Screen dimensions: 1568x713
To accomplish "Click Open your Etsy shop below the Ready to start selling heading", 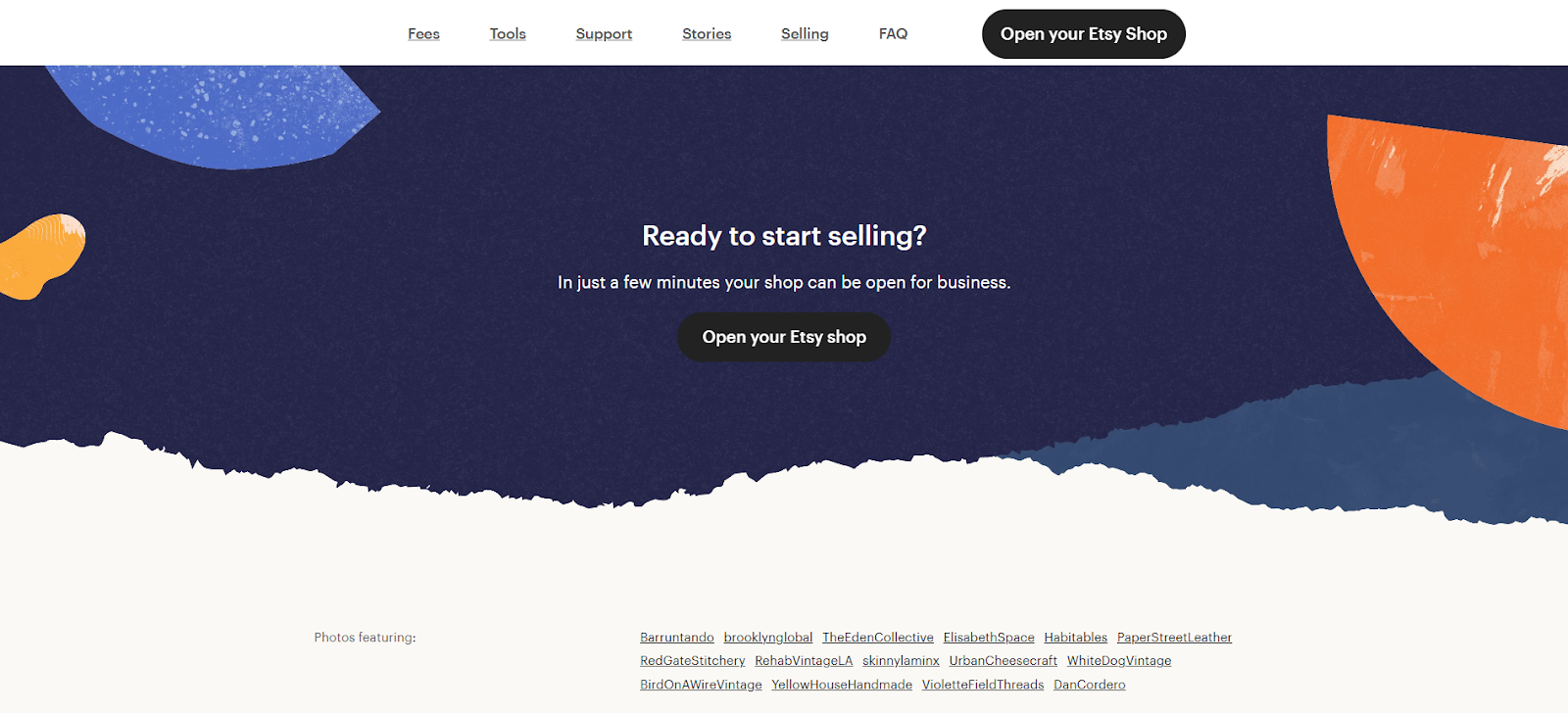I will coord(784,337).
